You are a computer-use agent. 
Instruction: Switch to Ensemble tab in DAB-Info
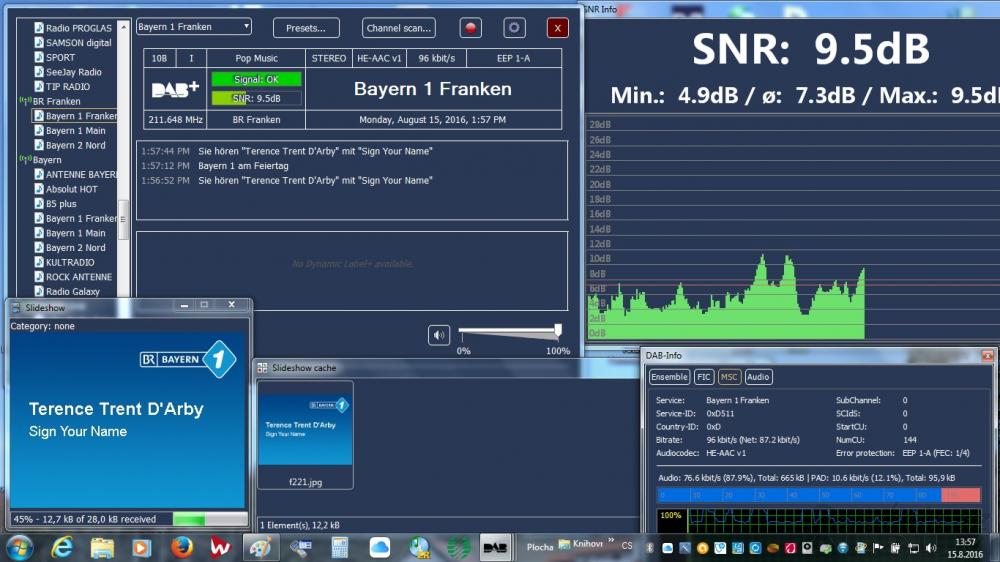click(669, 377)
